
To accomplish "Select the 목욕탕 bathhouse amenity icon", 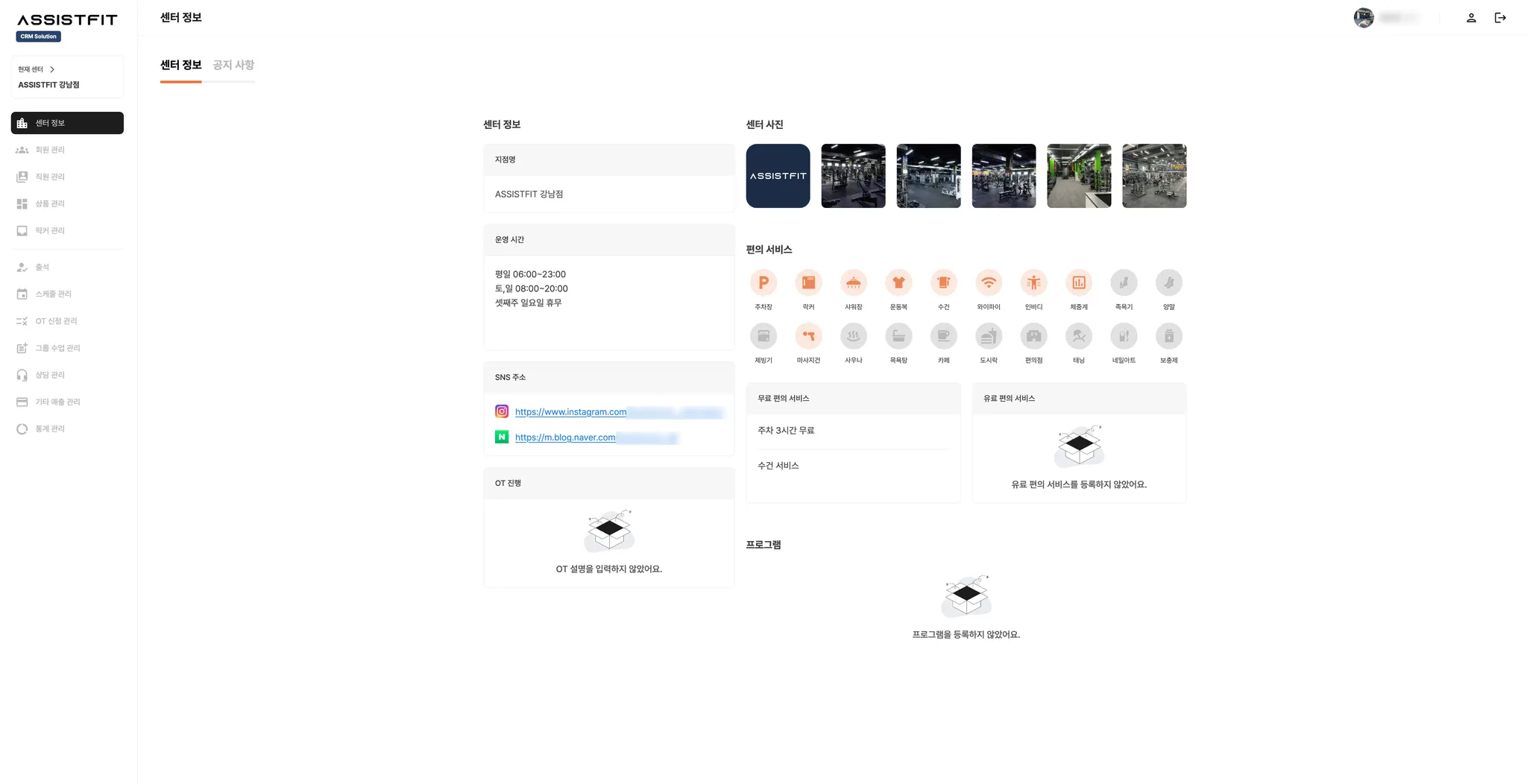I will (898, 336).
